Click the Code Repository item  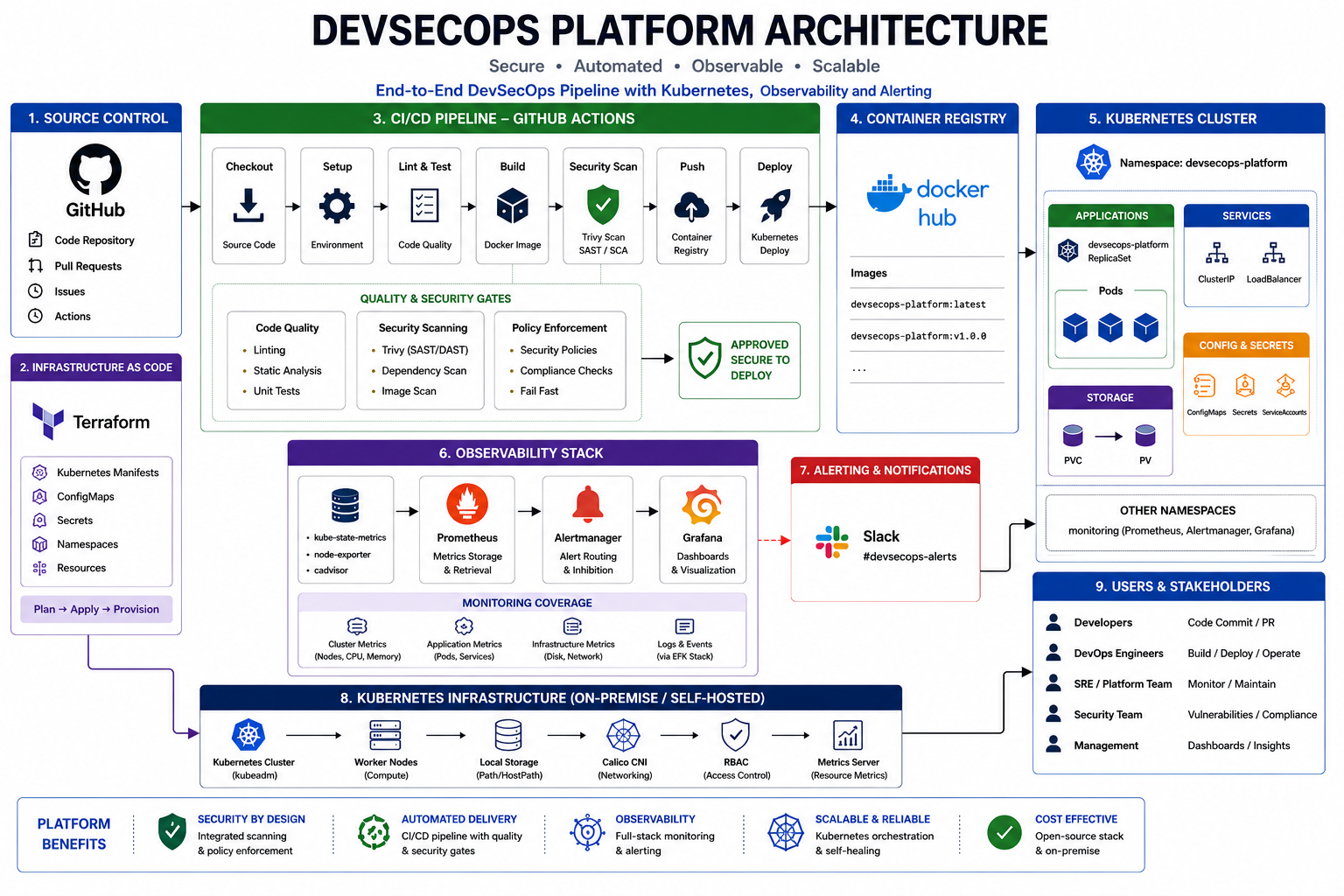point(94,240)
